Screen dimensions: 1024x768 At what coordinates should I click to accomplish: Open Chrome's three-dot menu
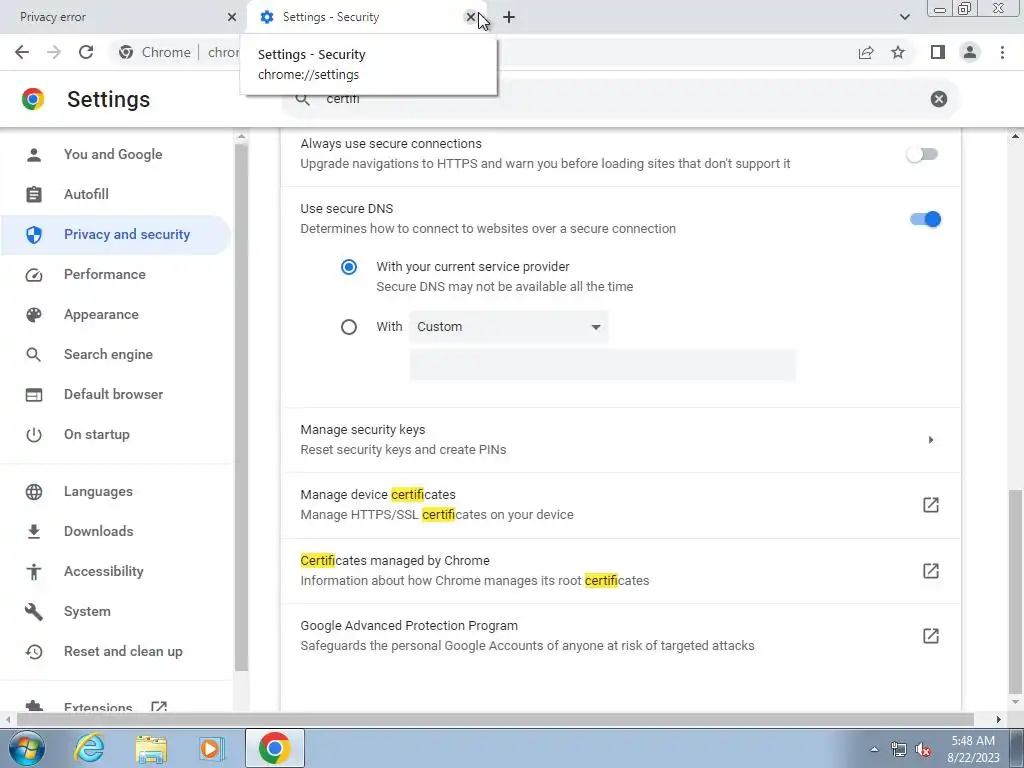pyautogui.click(x=1002, y=52)
